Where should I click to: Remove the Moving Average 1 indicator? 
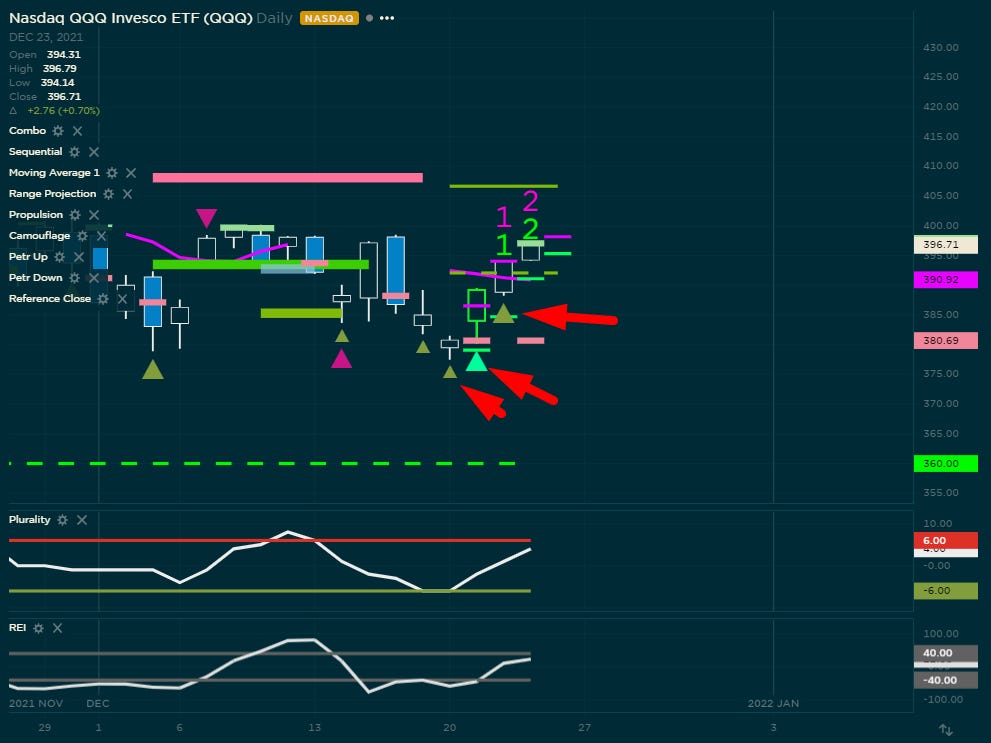coord(131,172)
